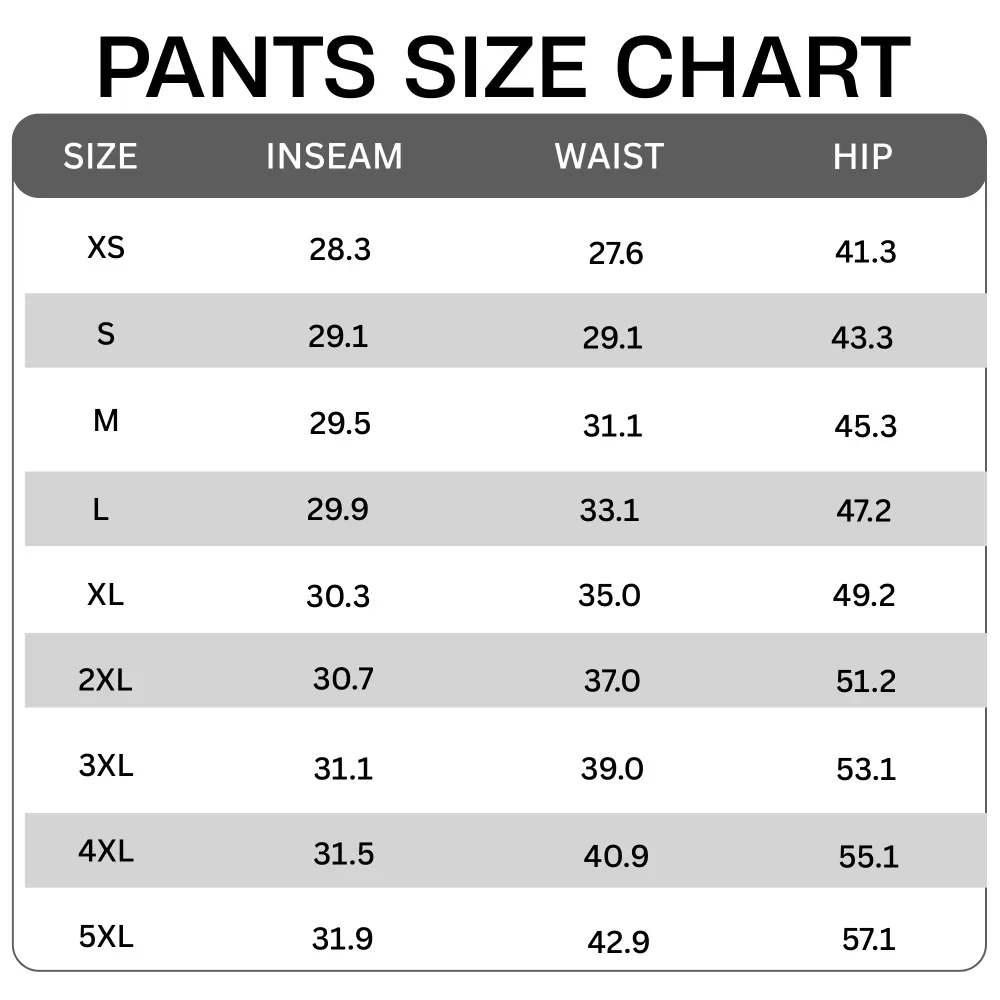This screenshot has width=1000, height=1000.
Task: Select the hip value 57.1
Action: coord(869,940)
